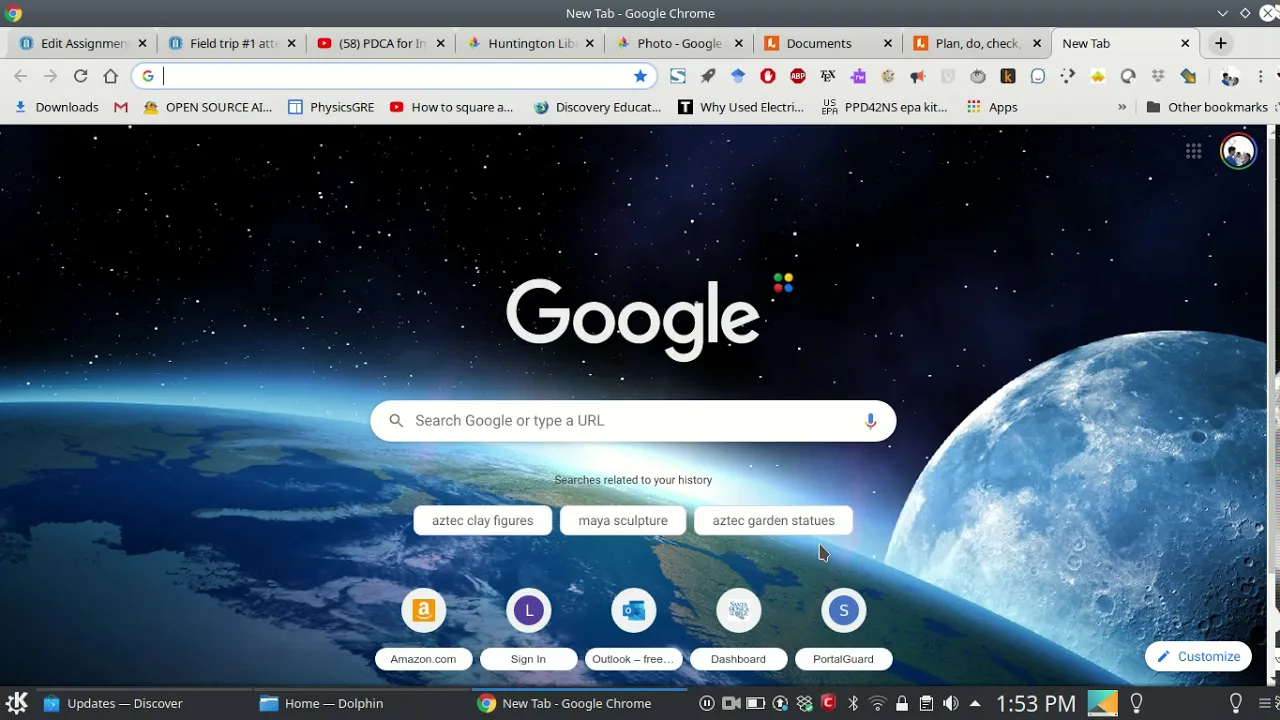
Task: Click the media pause tray icon
Action: (707, 703)
